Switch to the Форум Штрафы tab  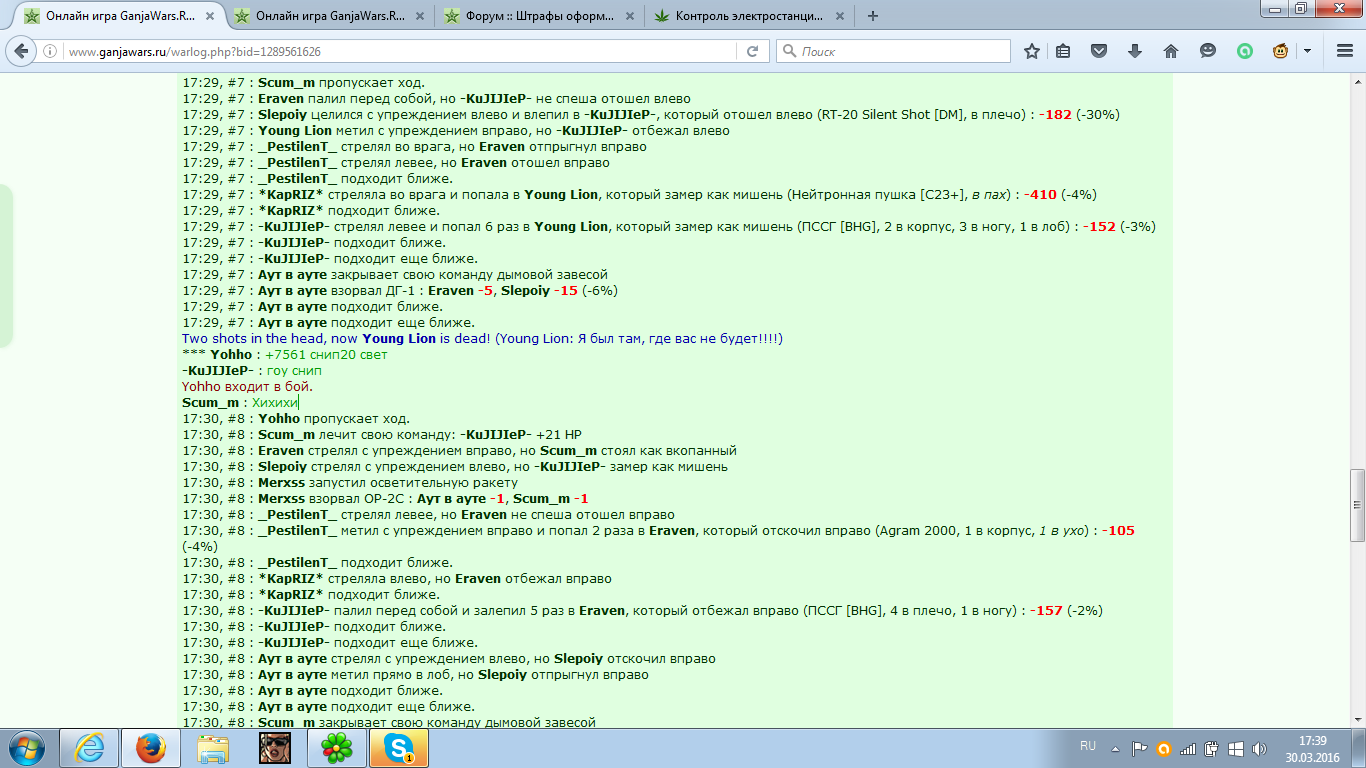pos(537,16)
